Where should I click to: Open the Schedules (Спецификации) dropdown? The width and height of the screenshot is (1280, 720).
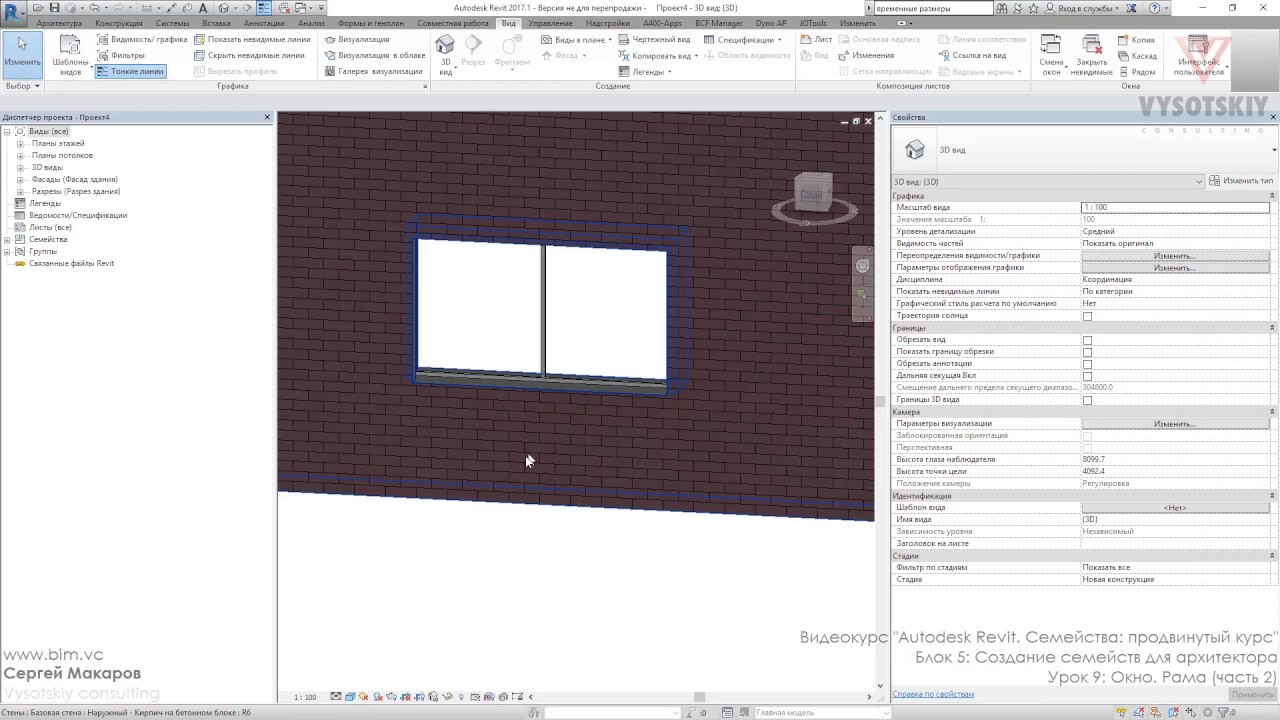tap(745, 40)
